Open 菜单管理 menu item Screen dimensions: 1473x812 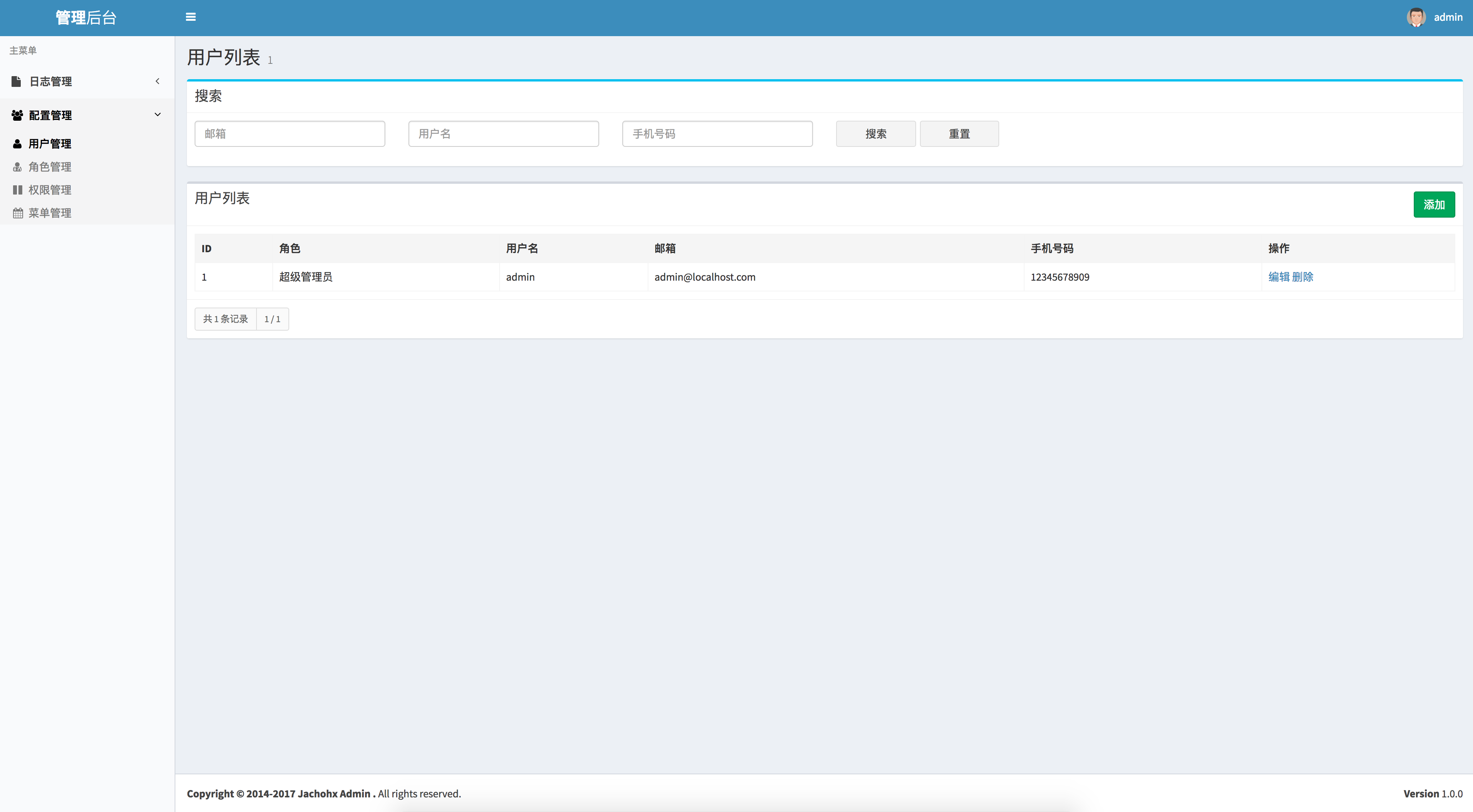click(50, 213)
